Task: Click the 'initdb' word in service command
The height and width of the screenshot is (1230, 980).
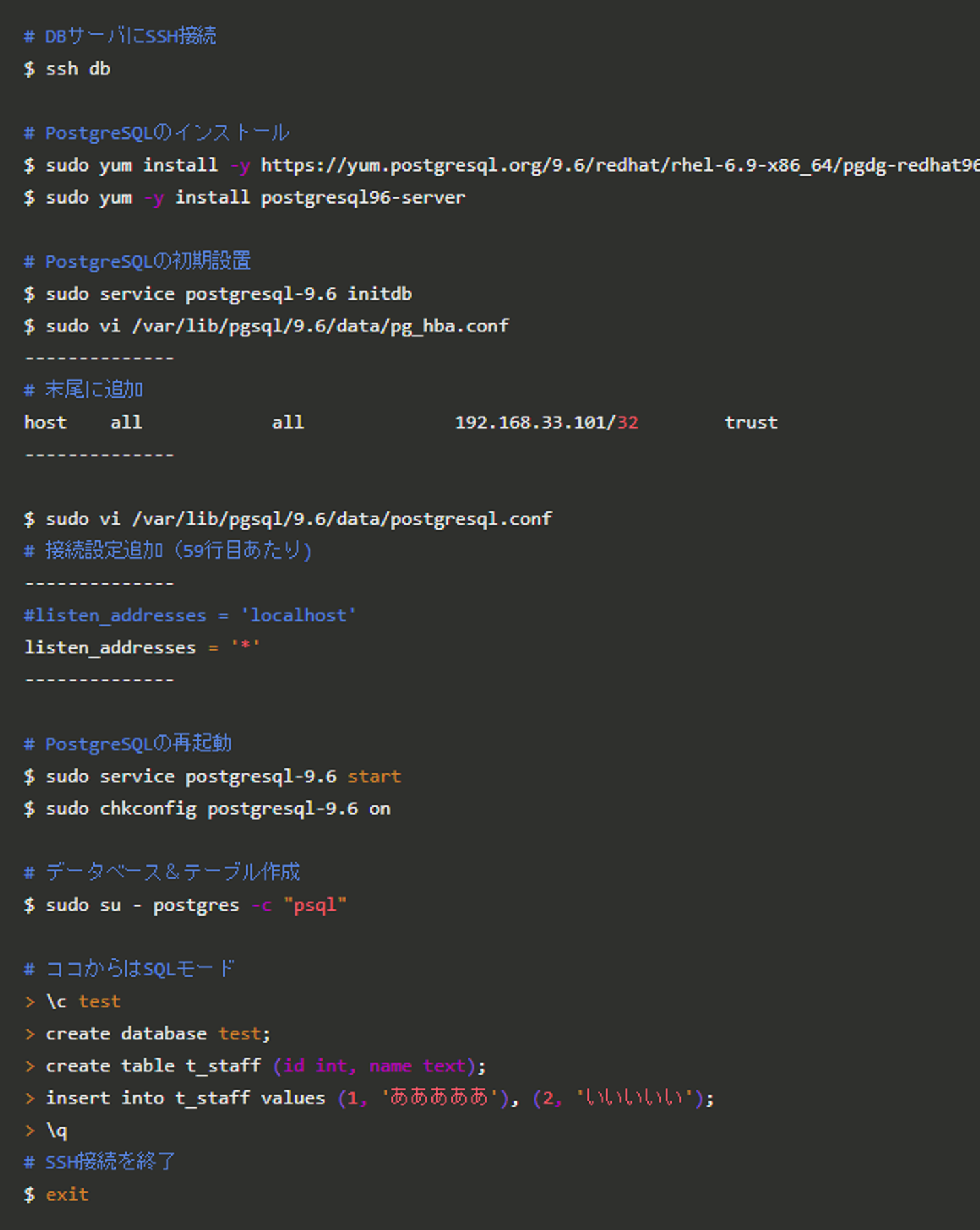Action: [379, 293]
